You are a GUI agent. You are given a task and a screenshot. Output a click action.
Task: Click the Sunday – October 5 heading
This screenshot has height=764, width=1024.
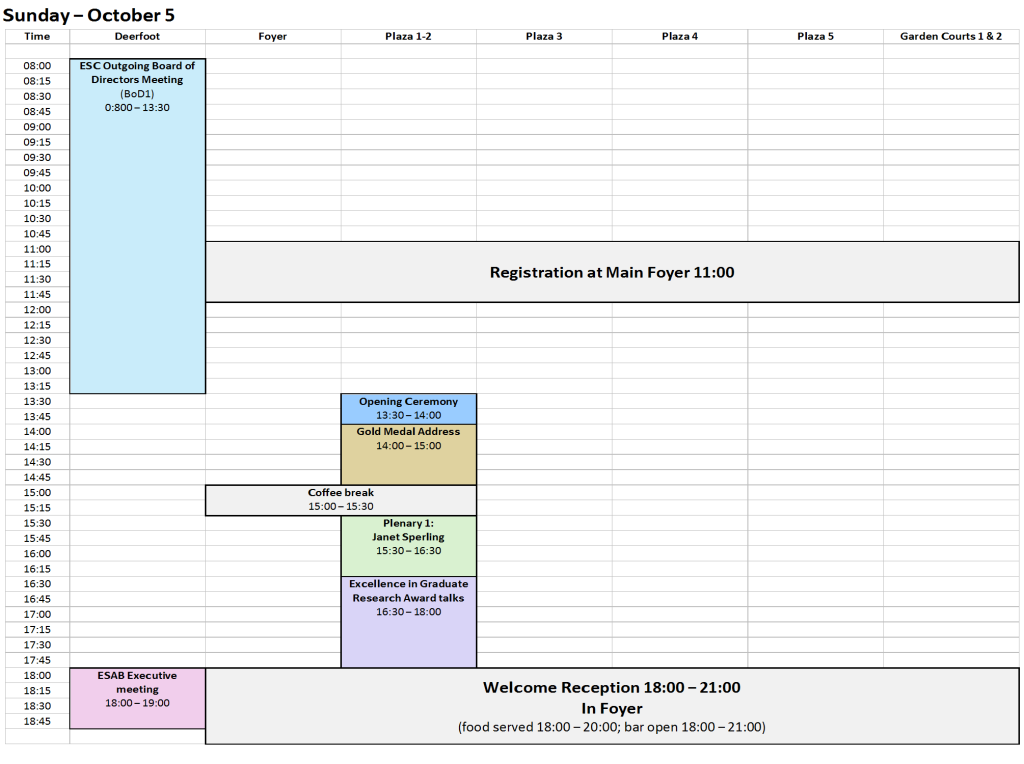(x=88, y=15)
